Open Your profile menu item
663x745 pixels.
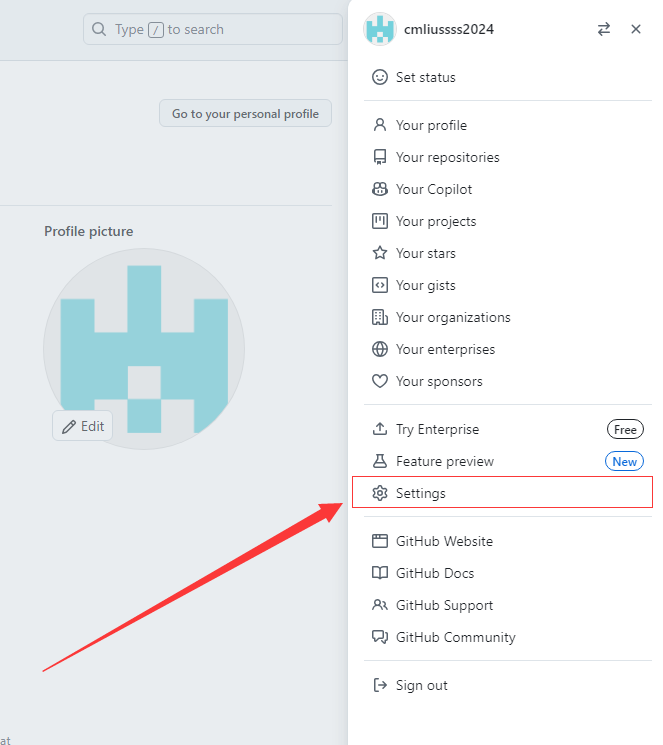point(431,125)
